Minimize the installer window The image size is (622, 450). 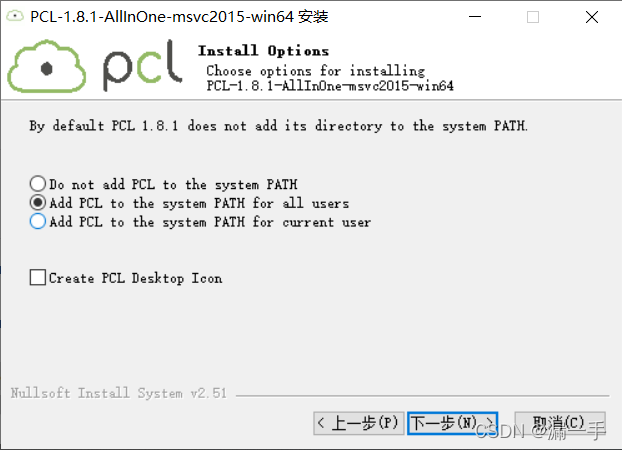coord(475,17)
